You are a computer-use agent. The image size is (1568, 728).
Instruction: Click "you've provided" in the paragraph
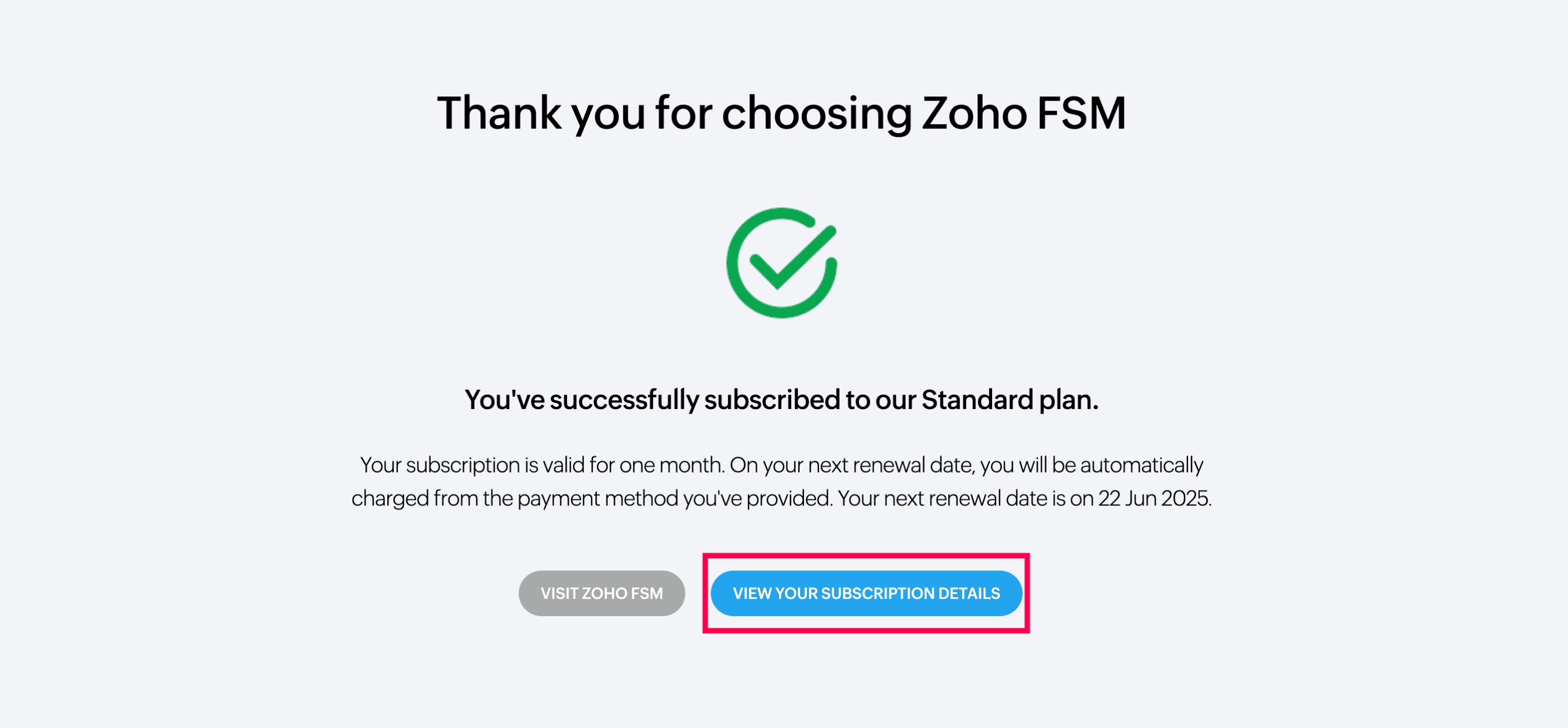pyautogui.click(x=757, y=499)
